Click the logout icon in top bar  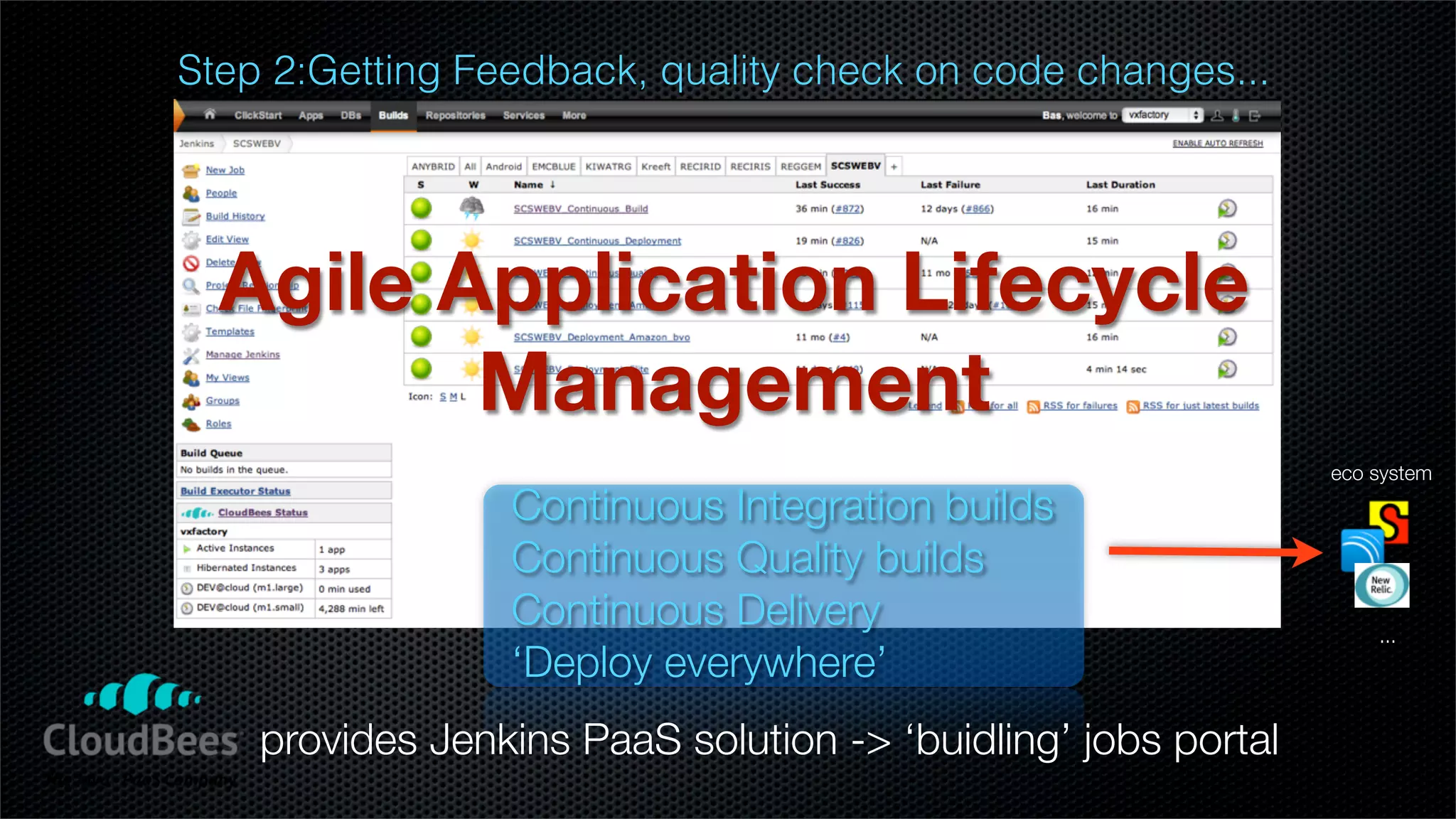pos(1254,115)
